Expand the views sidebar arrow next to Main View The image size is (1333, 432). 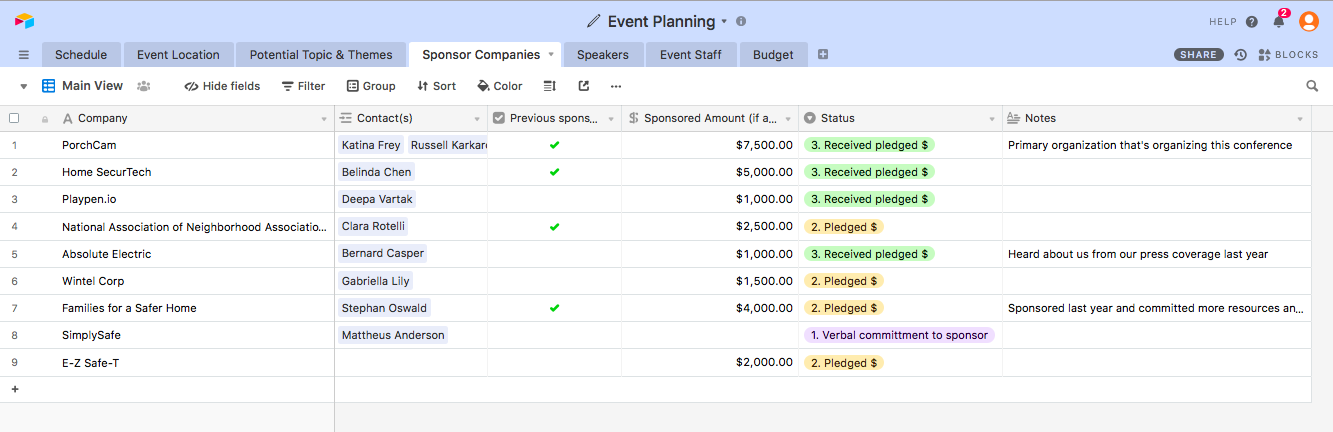pos(23,86)
